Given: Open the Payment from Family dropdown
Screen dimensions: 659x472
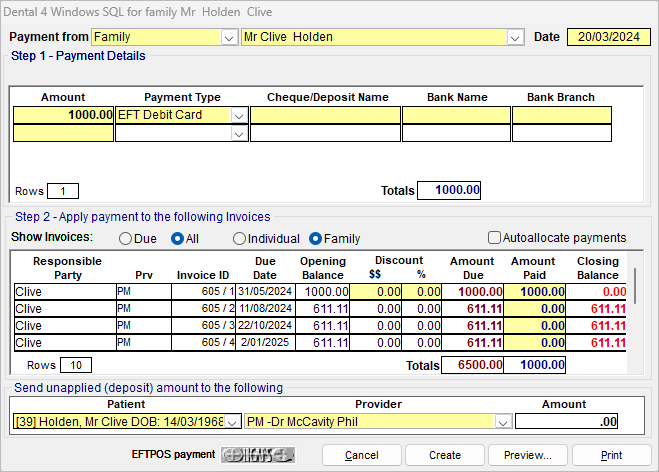Looking at the screenshot, I should coord(229,37).
